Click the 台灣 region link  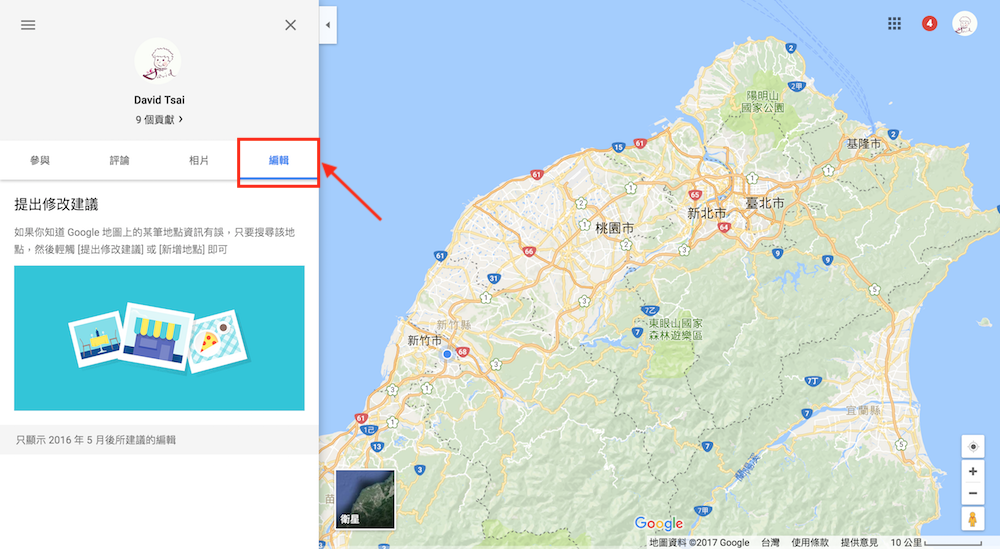(770, 543)
